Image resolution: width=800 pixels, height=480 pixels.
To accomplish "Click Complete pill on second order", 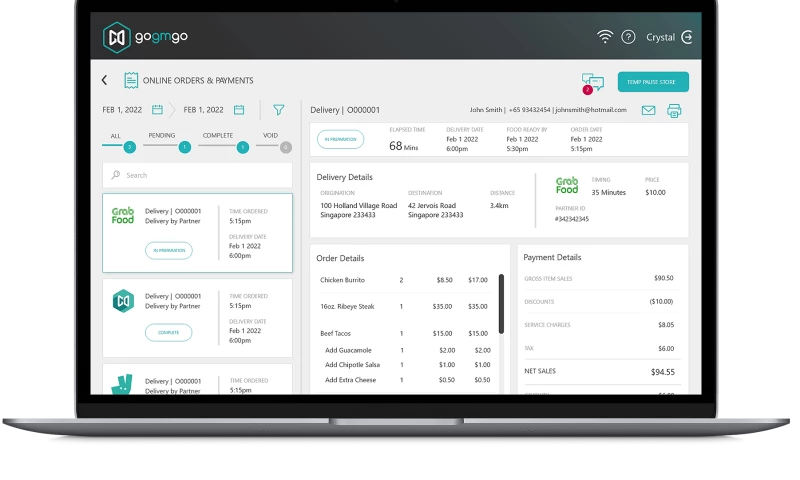I will click(168, 332).
